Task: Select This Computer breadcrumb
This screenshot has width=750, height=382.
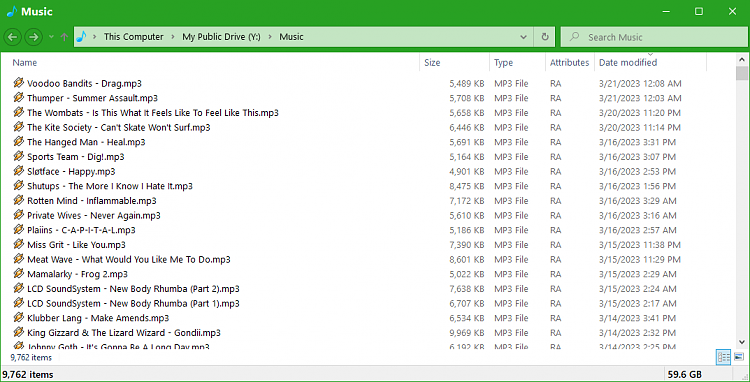Action: (133, 37)
